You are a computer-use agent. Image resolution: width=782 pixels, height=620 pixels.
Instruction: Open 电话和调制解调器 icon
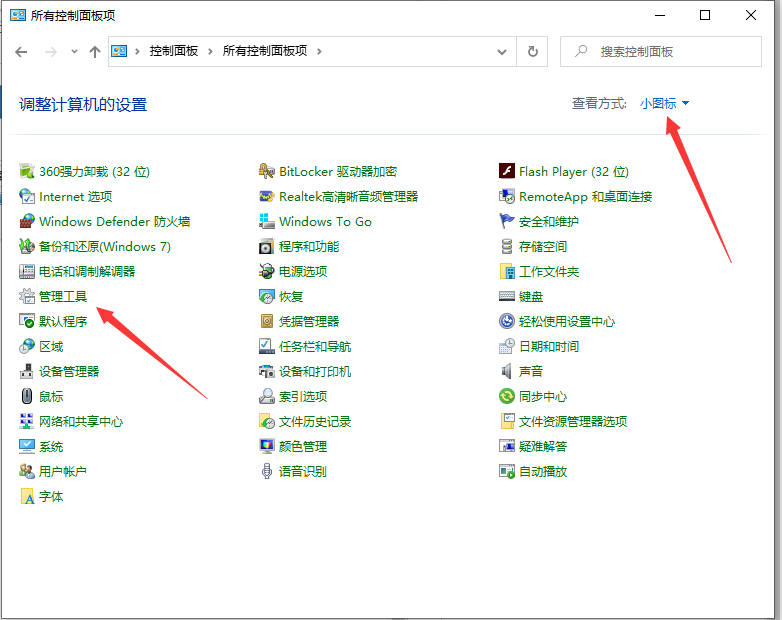pos(26,271)
